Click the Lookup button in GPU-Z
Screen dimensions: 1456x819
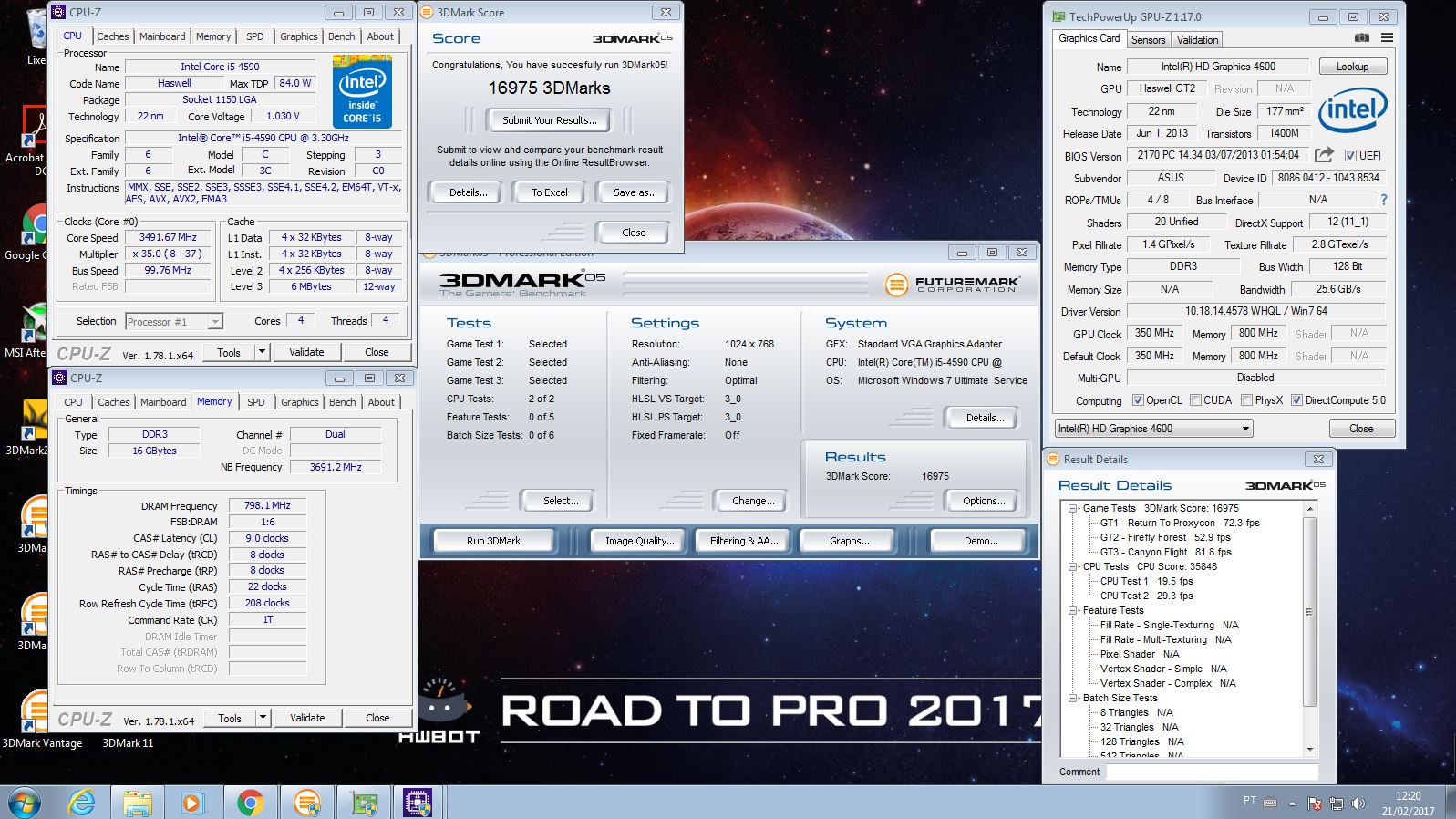pos(1352,67)
